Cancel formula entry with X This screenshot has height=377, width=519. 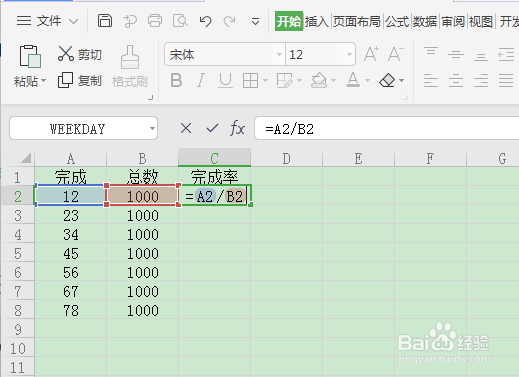tap(186, 128)
